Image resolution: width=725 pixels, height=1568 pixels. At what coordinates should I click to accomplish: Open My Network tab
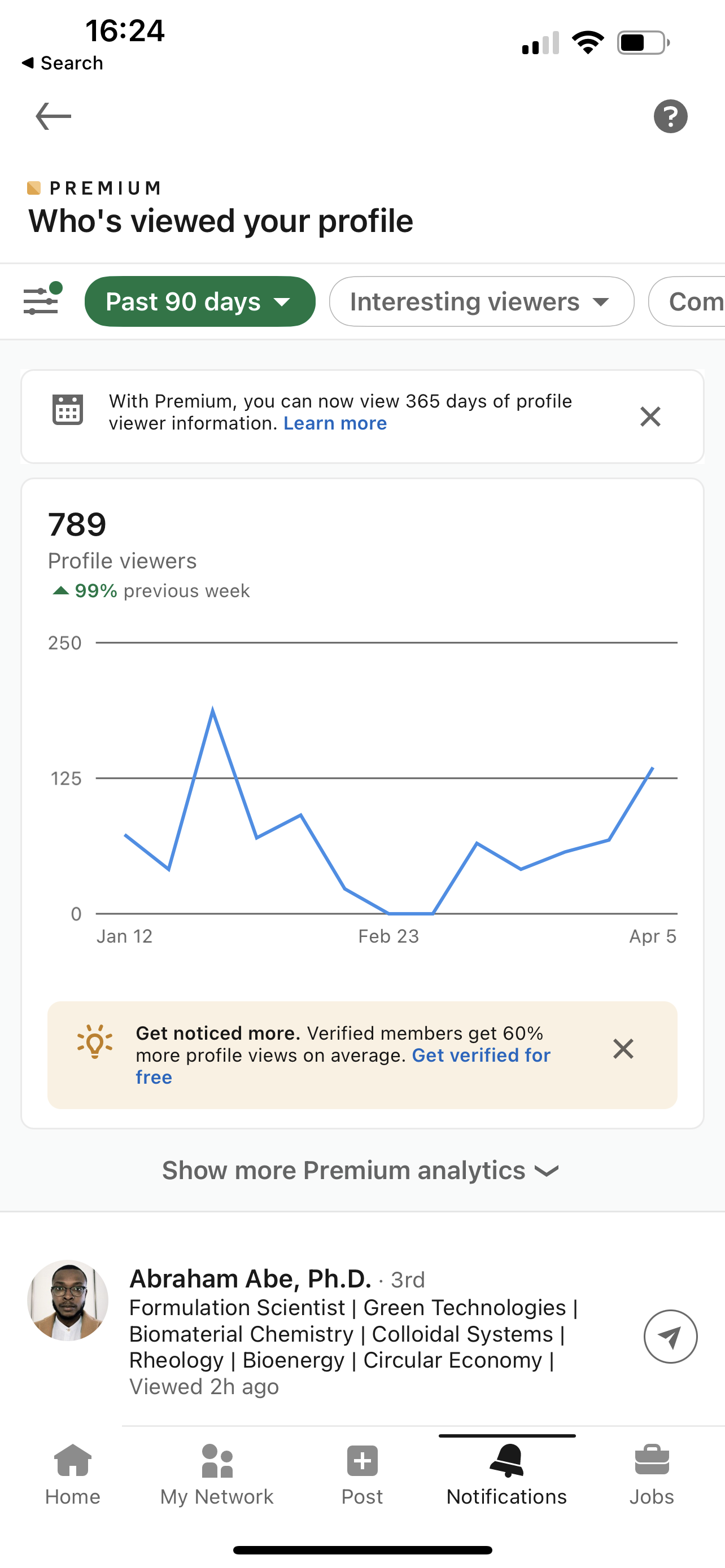[217, 1474]
